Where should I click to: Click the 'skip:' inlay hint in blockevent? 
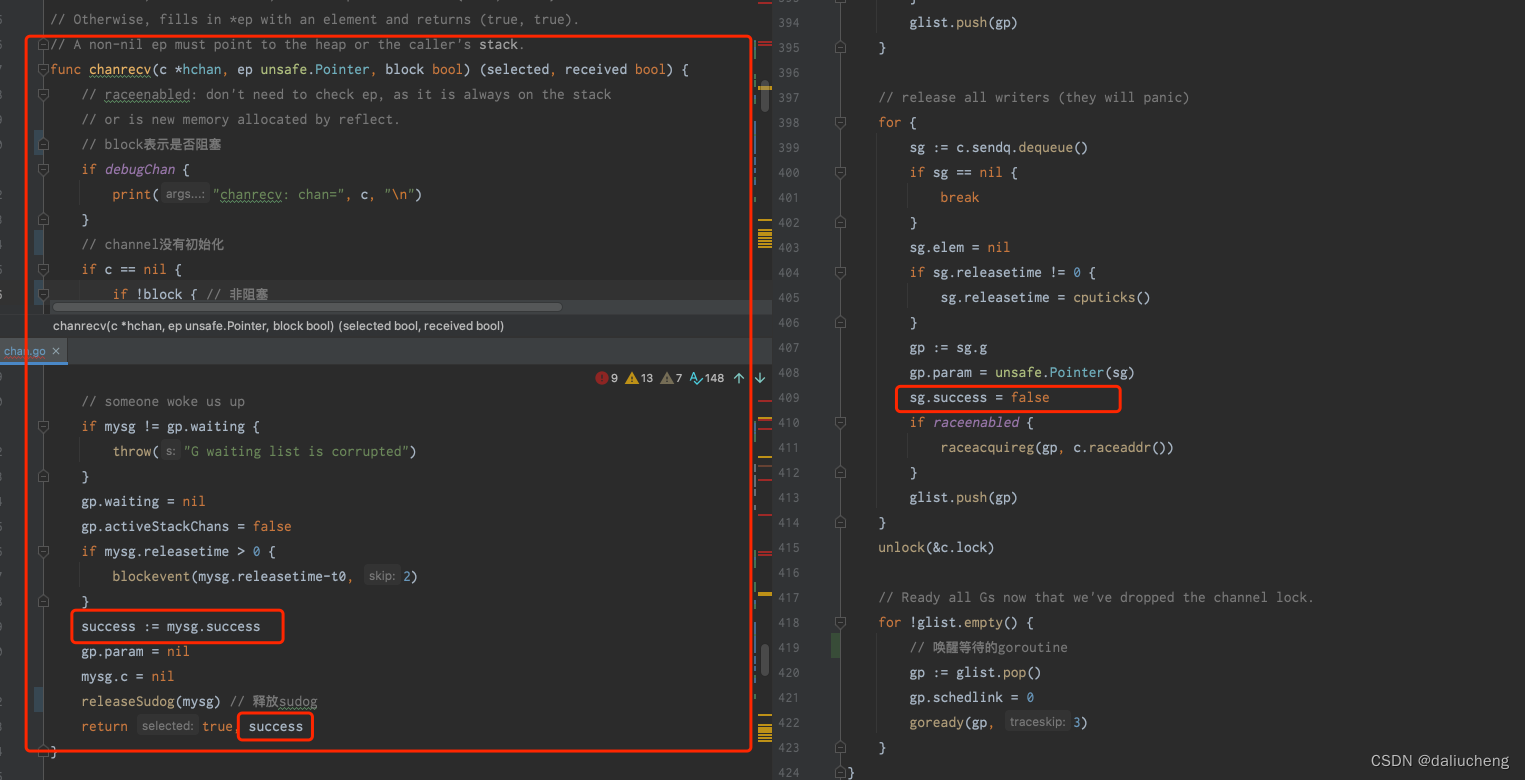coord(382,576)
